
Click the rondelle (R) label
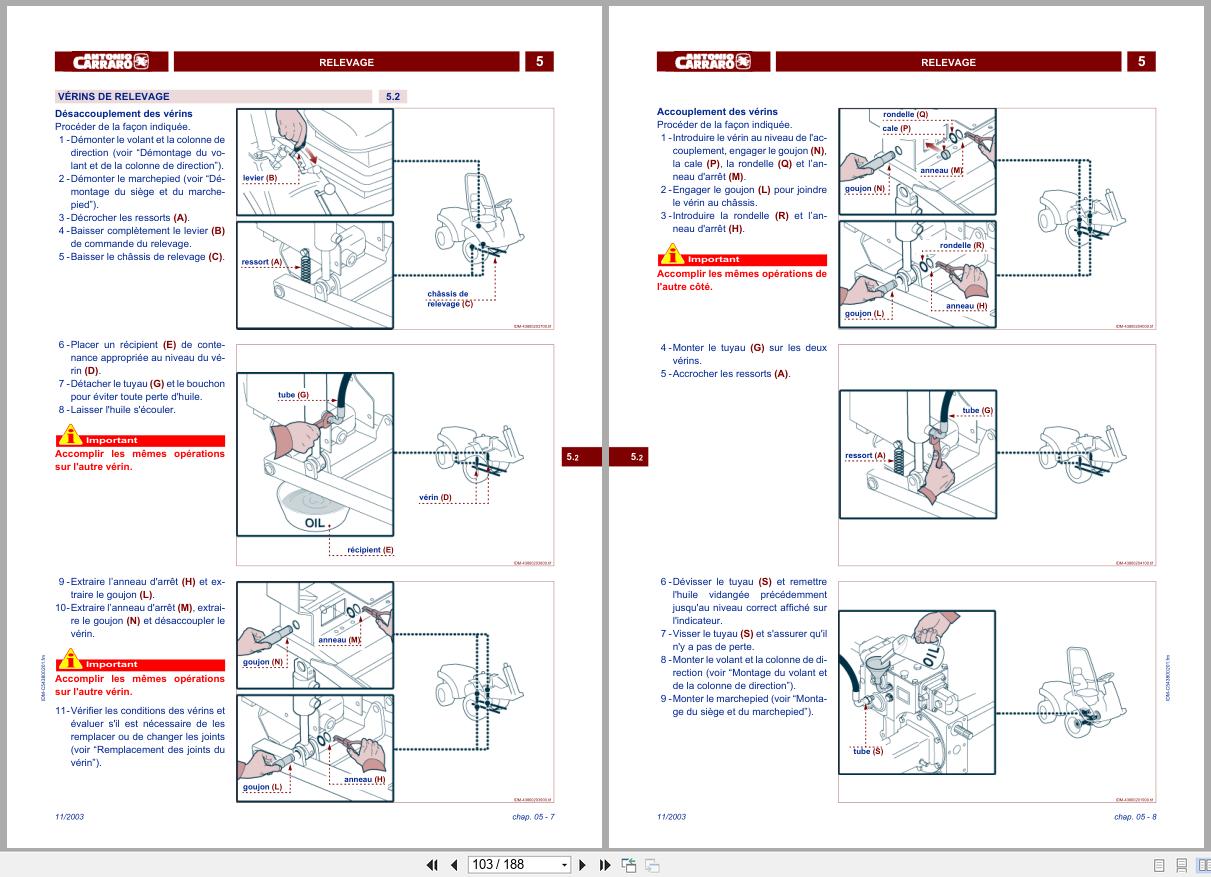962,245
